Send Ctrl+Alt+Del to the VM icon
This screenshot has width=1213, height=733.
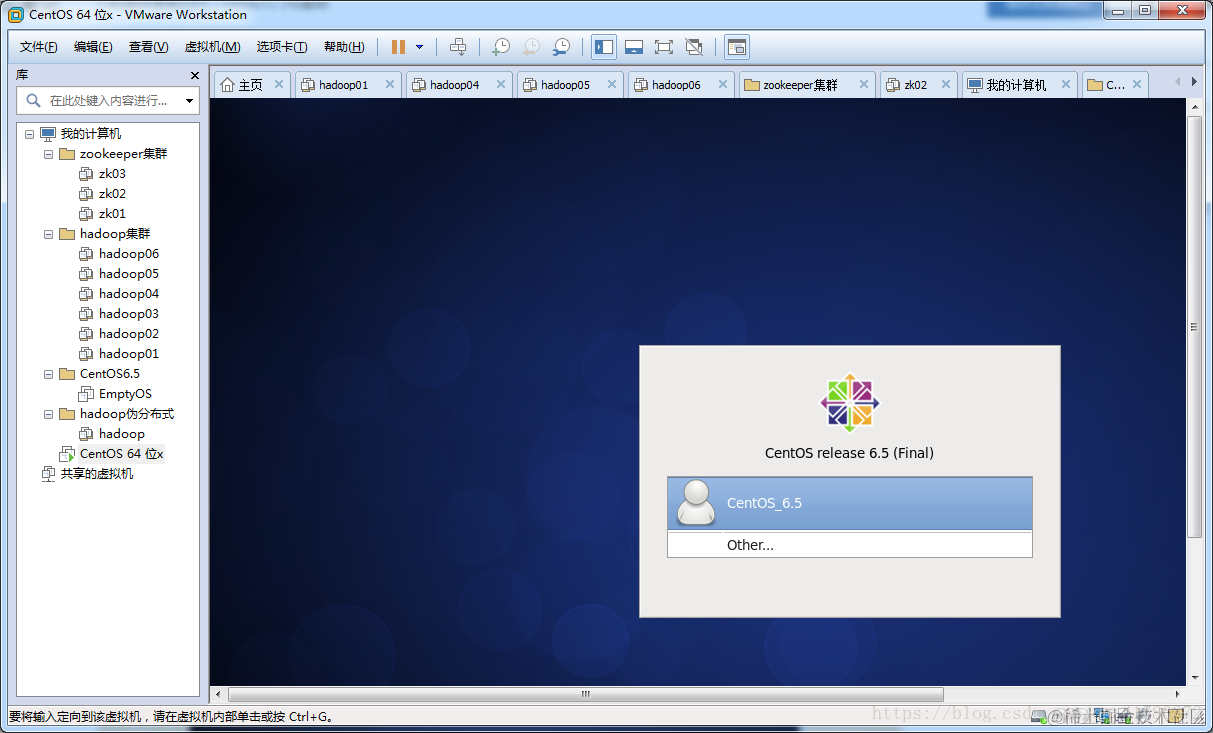click(458, 47)
